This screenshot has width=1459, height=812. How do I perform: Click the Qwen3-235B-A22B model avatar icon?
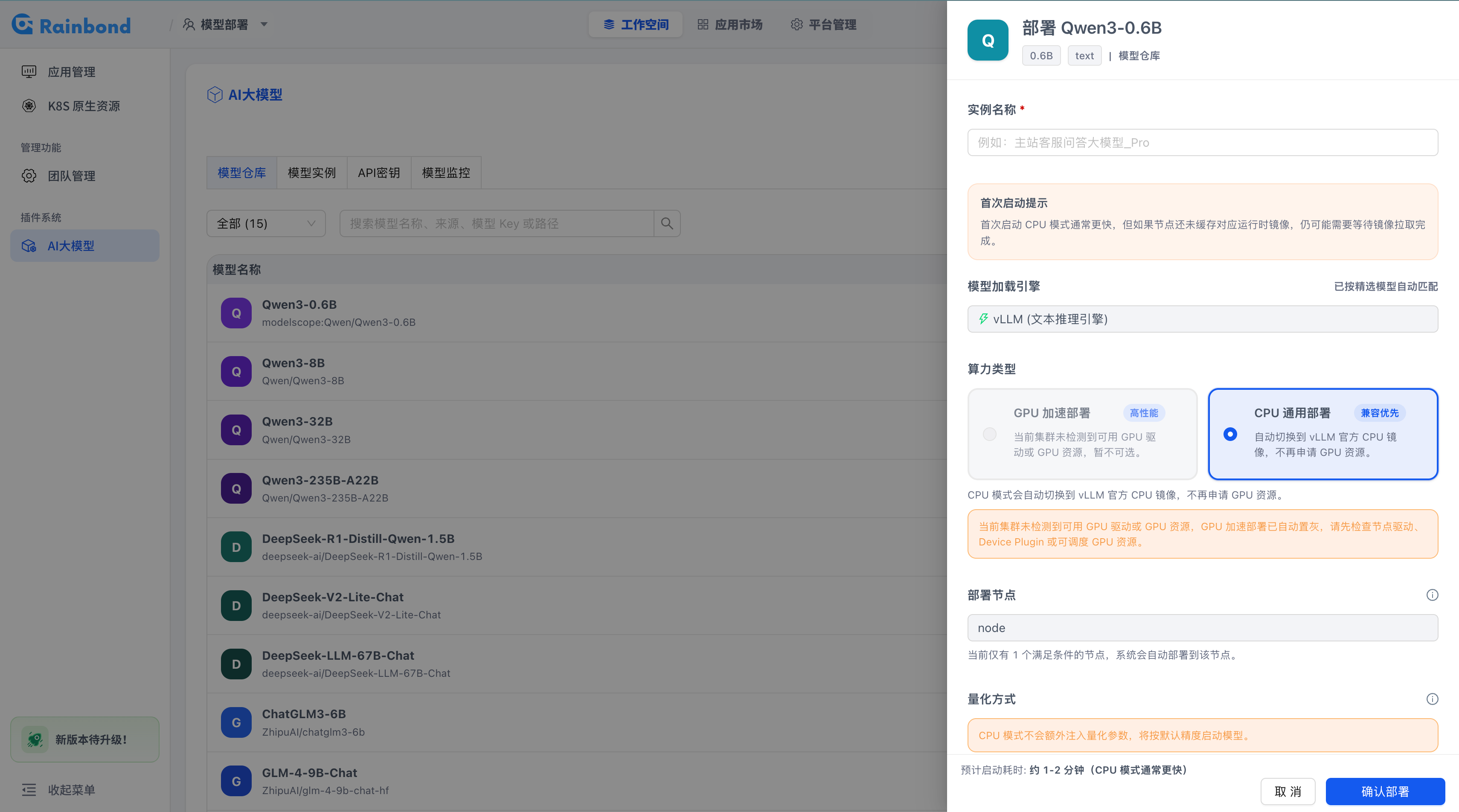click(236, 489)
